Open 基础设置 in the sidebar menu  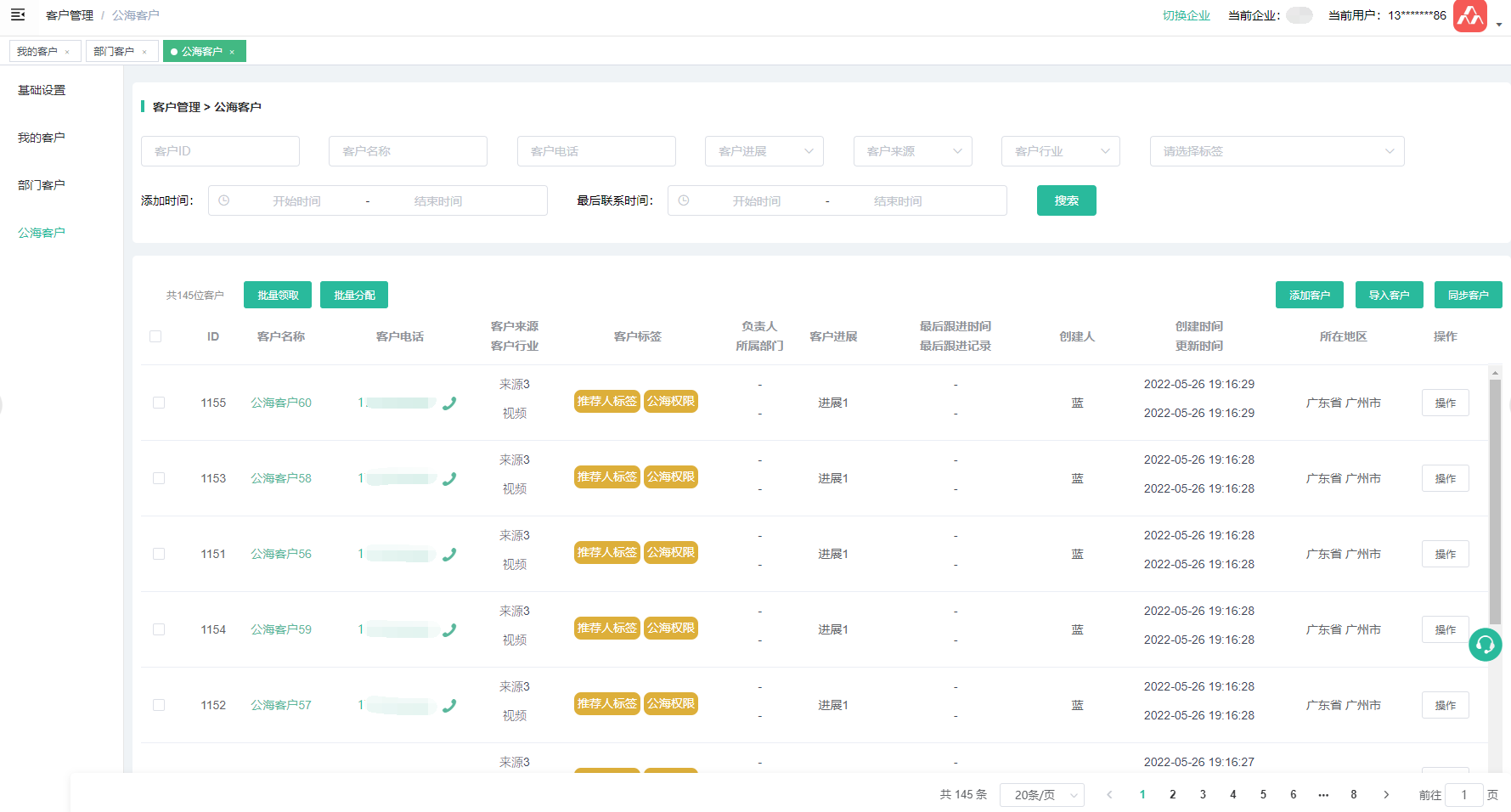(x=42, y=90)
